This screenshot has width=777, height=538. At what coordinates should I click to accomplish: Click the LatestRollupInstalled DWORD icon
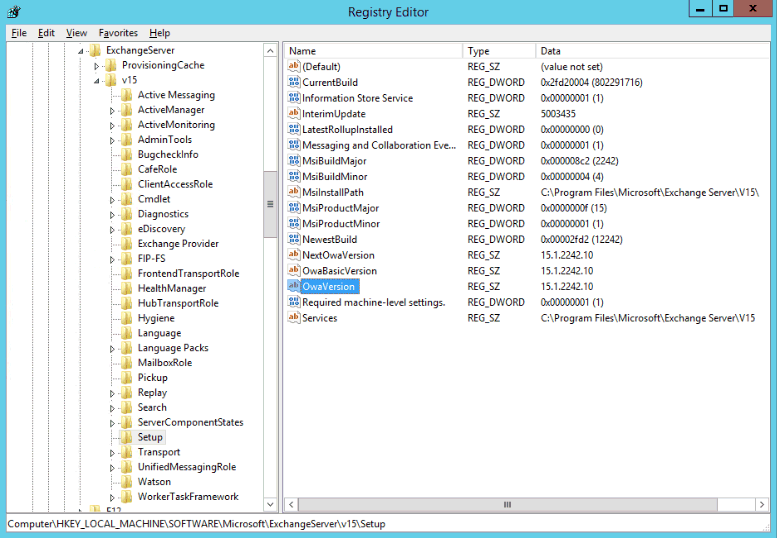[294, 129]
